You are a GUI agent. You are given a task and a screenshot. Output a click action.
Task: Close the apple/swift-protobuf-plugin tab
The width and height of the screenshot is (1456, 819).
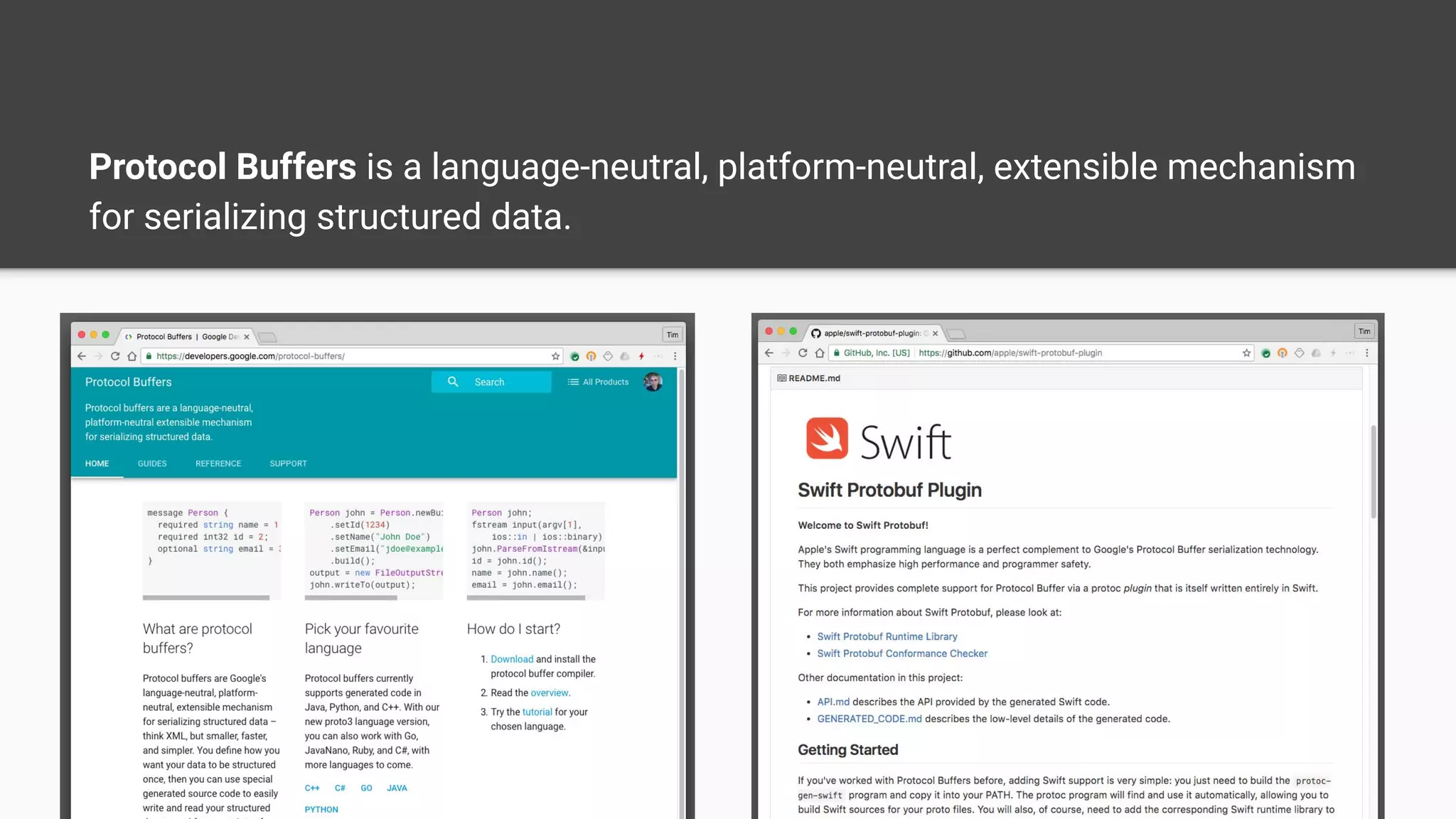click(x=936, y=333)
